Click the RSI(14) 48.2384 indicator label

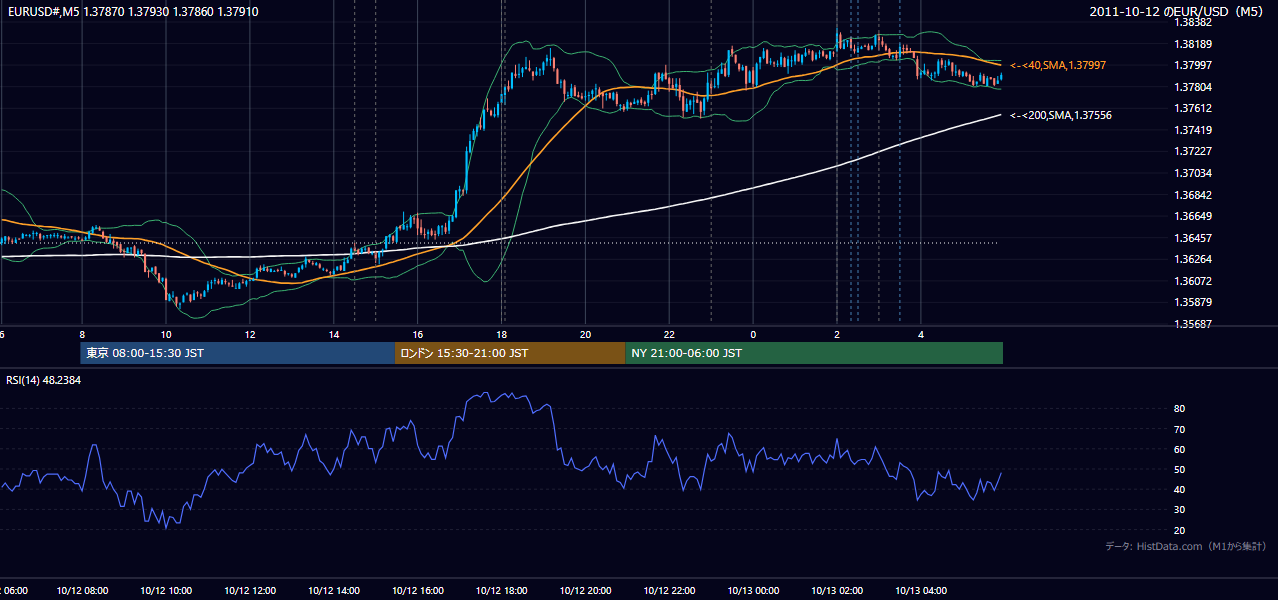[x=44, y=380]
